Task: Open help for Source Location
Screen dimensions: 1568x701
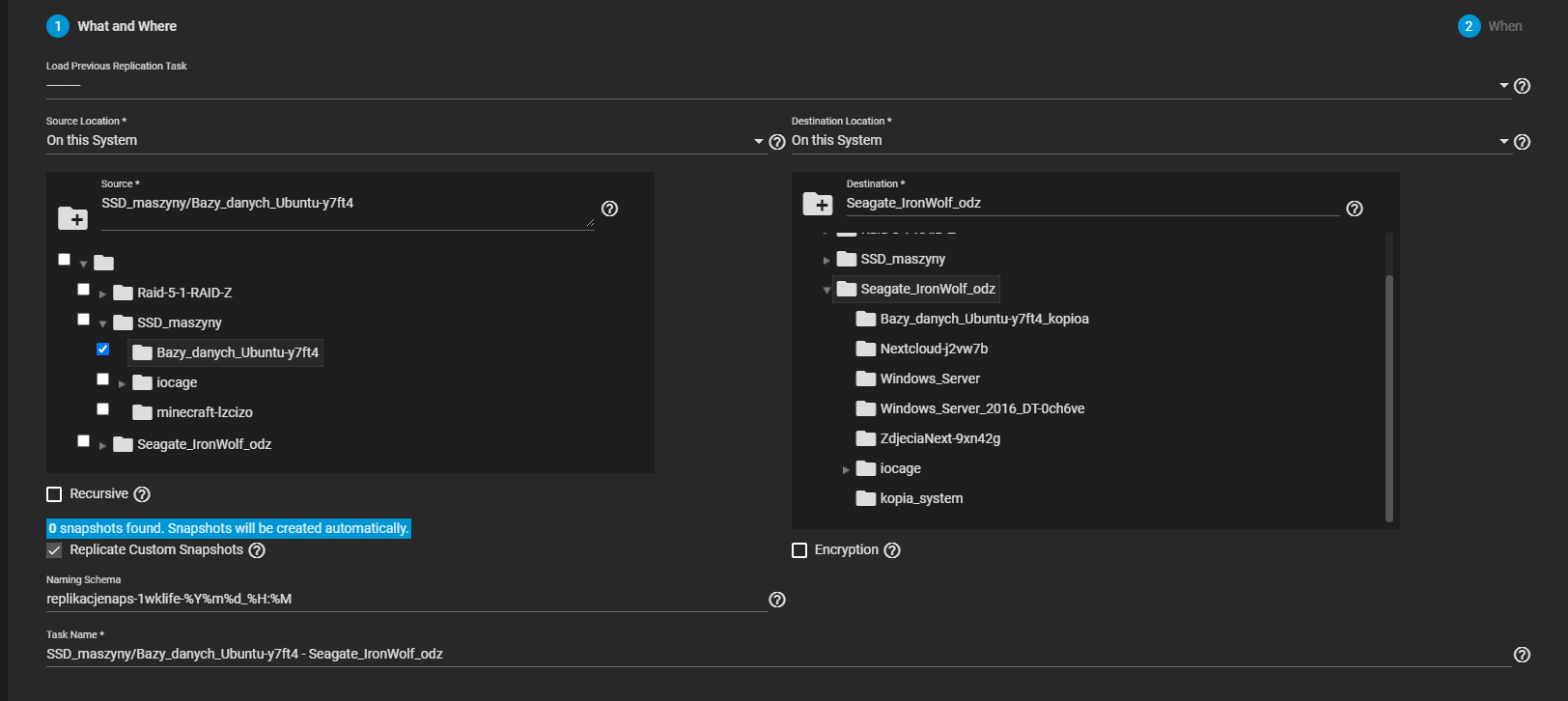Action: [x=776, y=142]
